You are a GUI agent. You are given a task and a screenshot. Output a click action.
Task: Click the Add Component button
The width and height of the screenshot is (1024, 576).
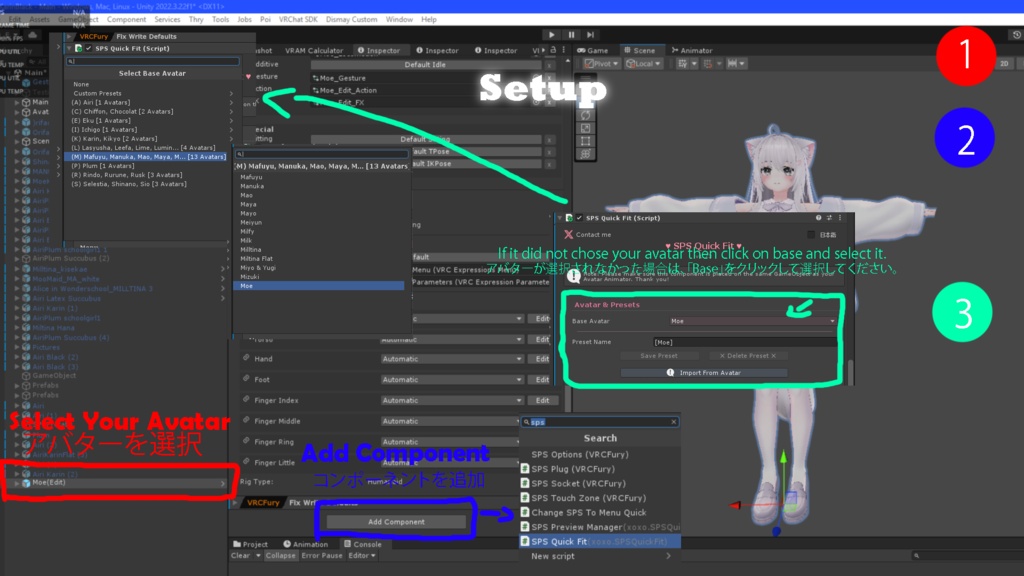coord(396,522)
